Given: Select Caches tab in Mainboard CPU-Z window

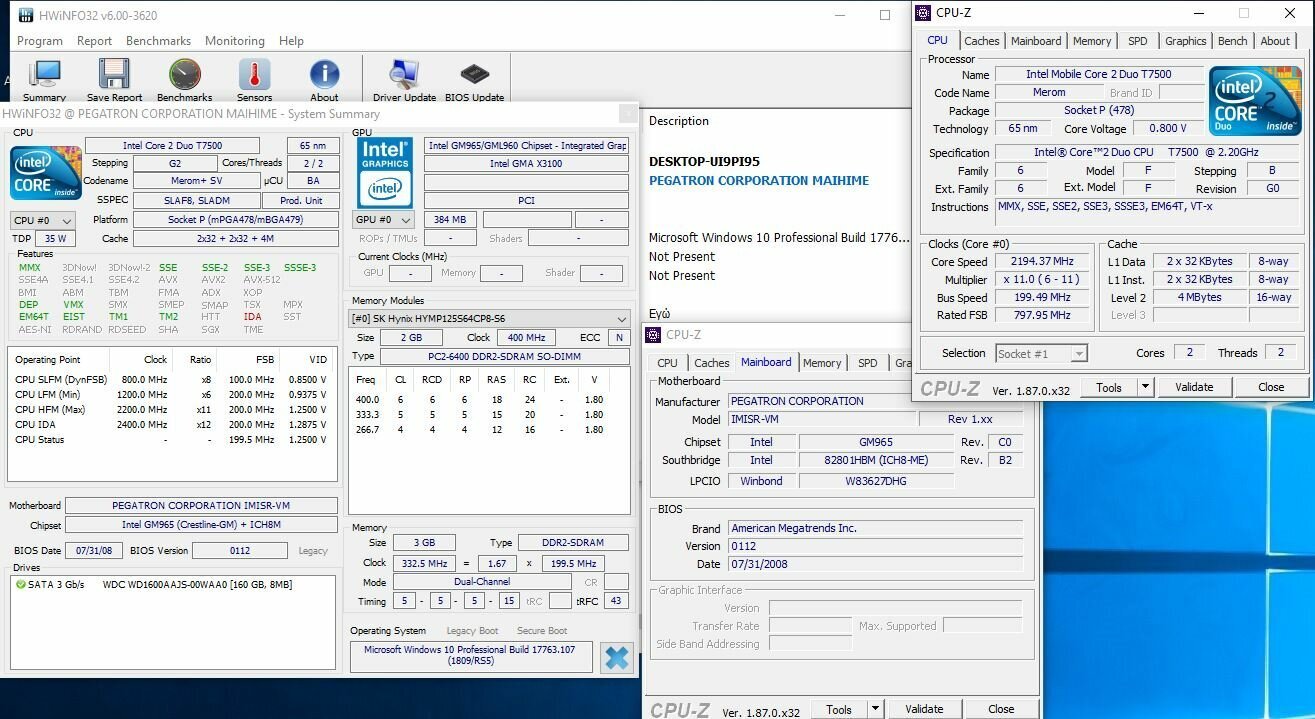Looking at the screenshot, I should (712, 363).
